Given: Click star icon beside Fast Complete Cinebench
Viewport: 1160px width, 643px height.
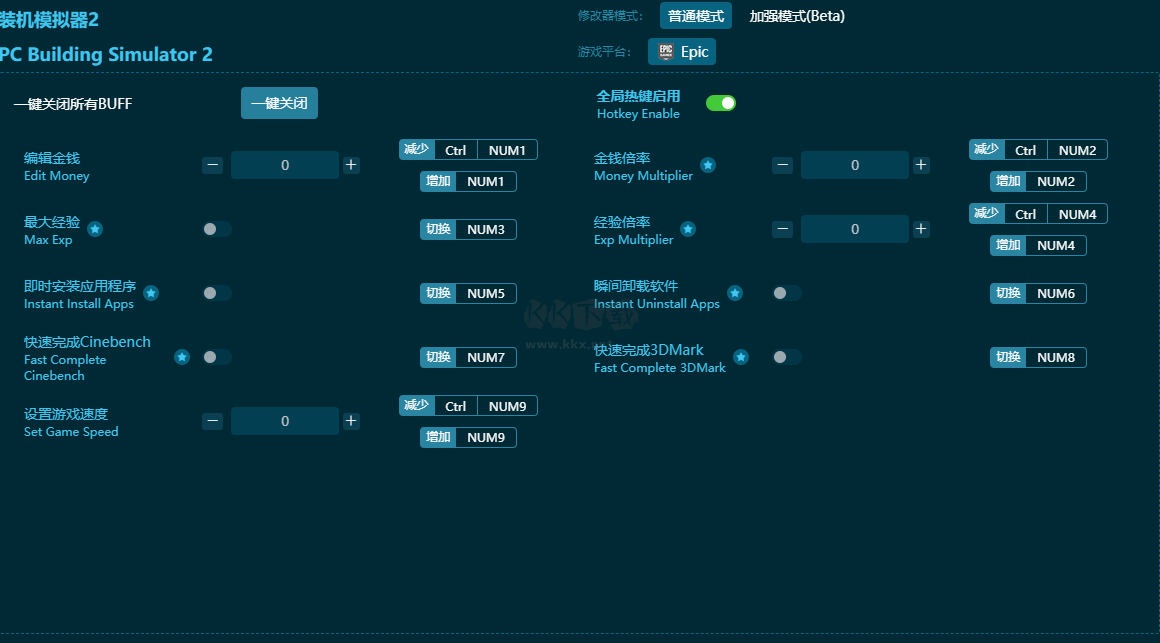Looking at the screenshot, I should click(182, 357).
